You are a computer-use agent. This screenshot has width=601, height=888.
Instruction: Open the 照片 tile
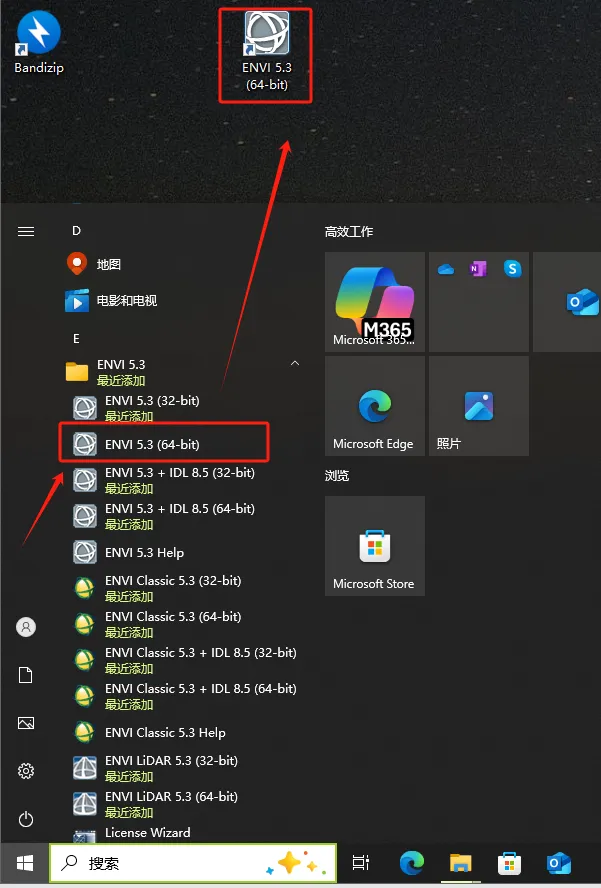(x=479, y=406)
